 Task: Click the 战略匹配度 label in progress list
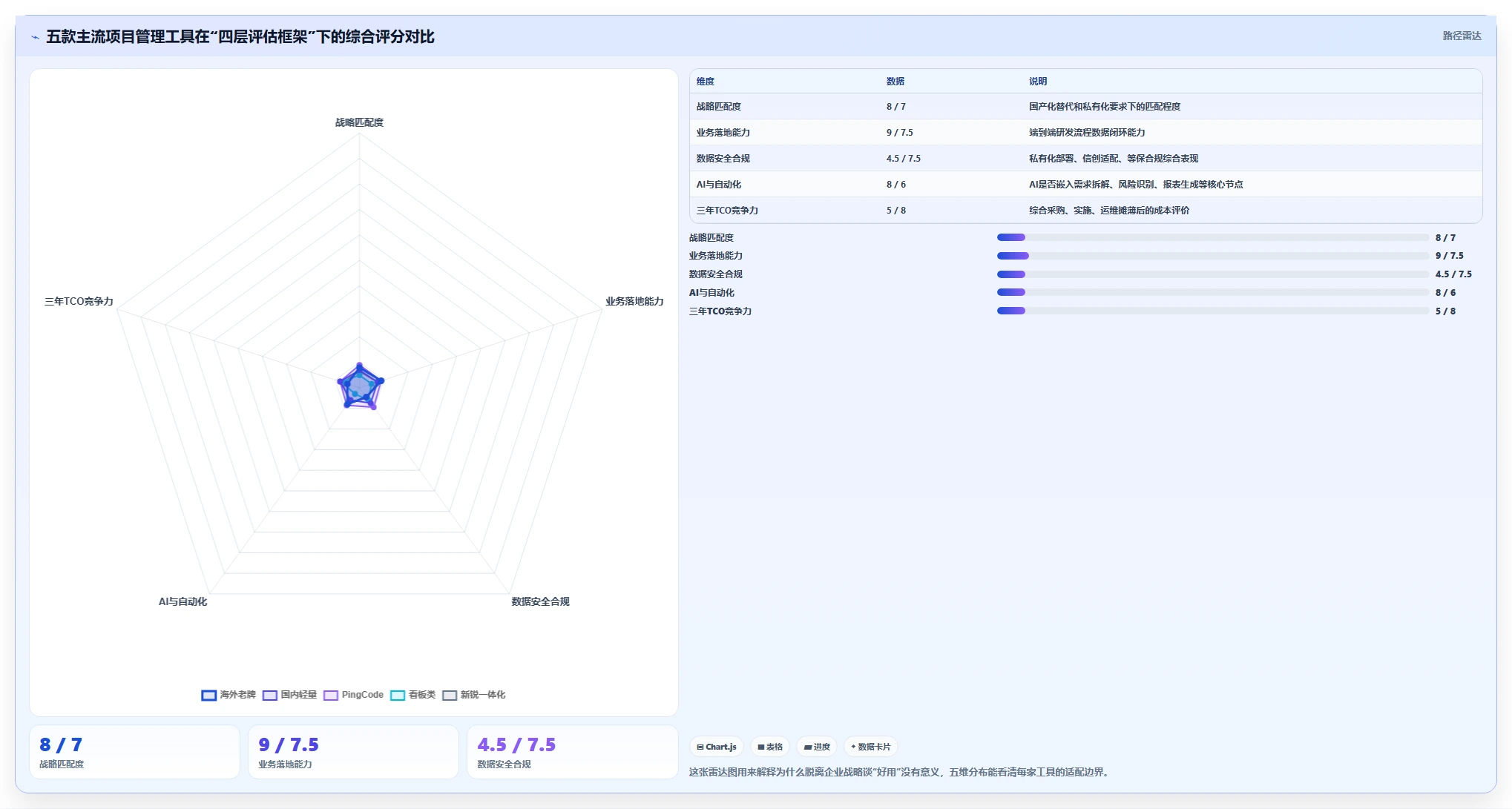(711, 237)
